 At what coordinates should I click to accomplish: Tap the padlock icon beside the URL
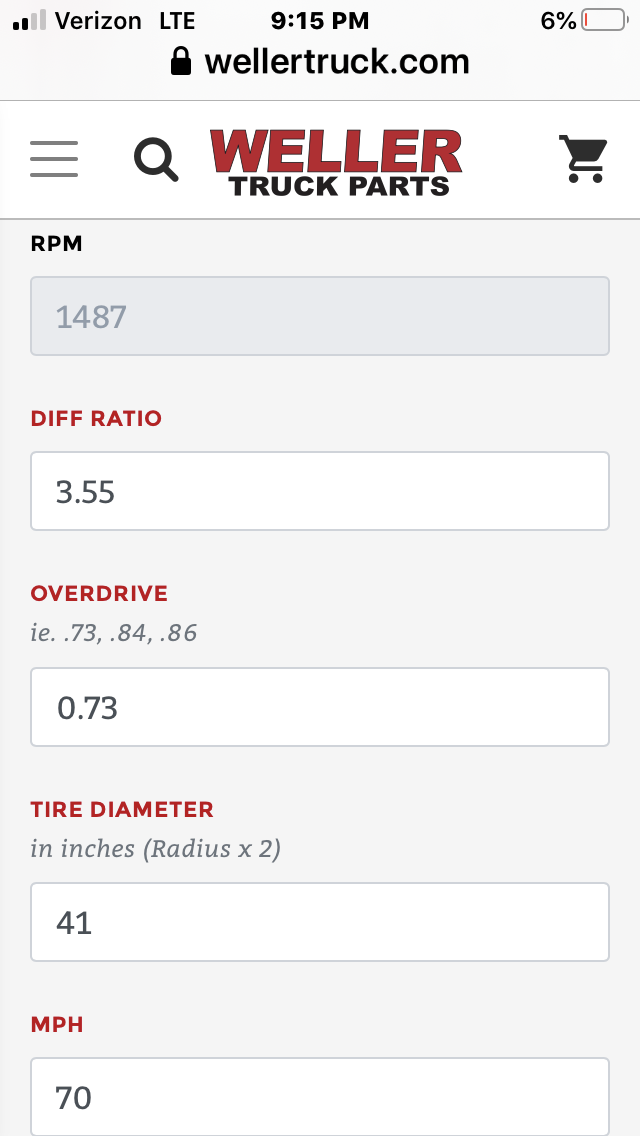click(x=180, y=62)
